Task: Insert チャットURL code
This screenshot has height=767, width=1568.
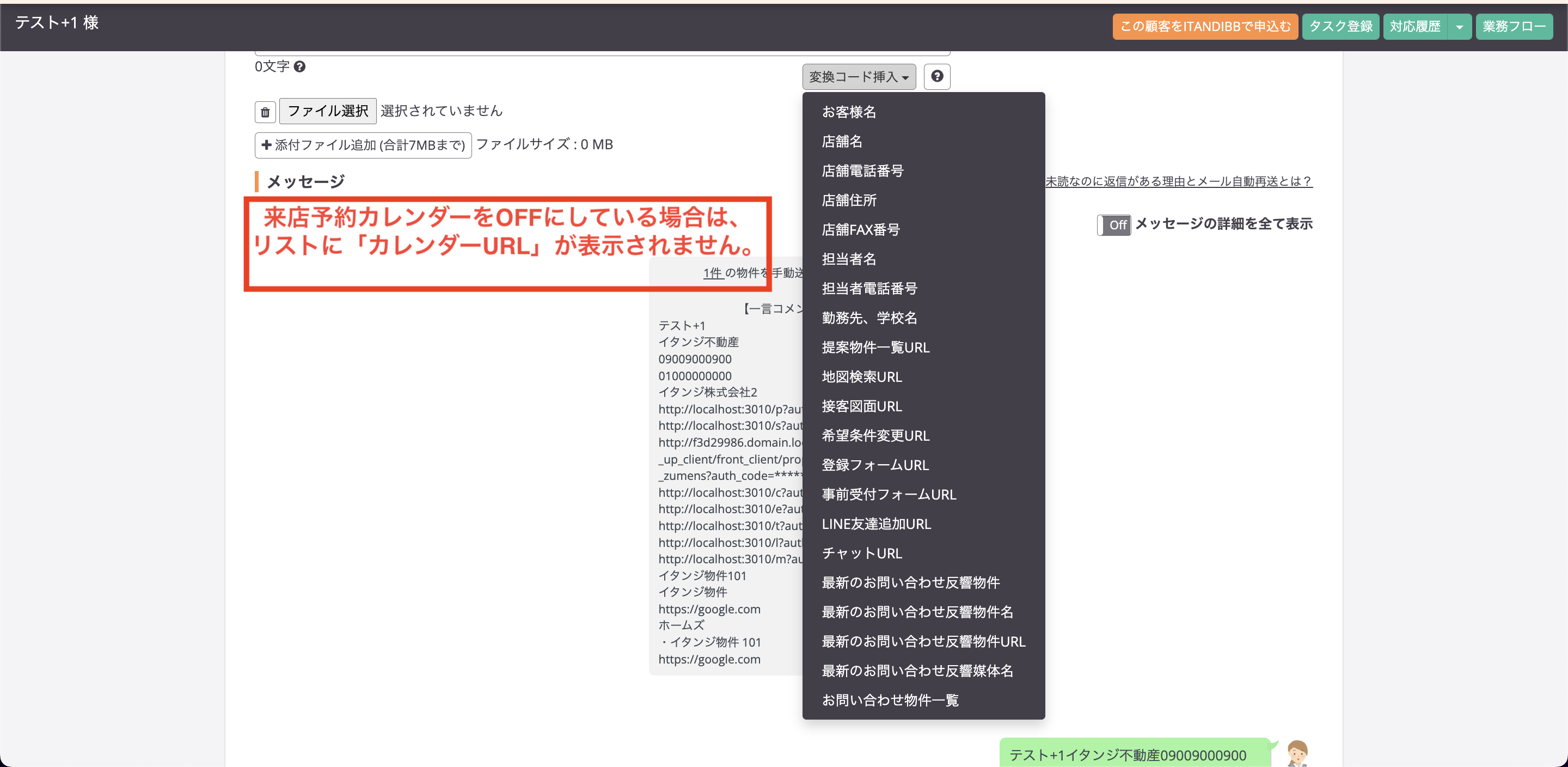Action: [923, 553]
